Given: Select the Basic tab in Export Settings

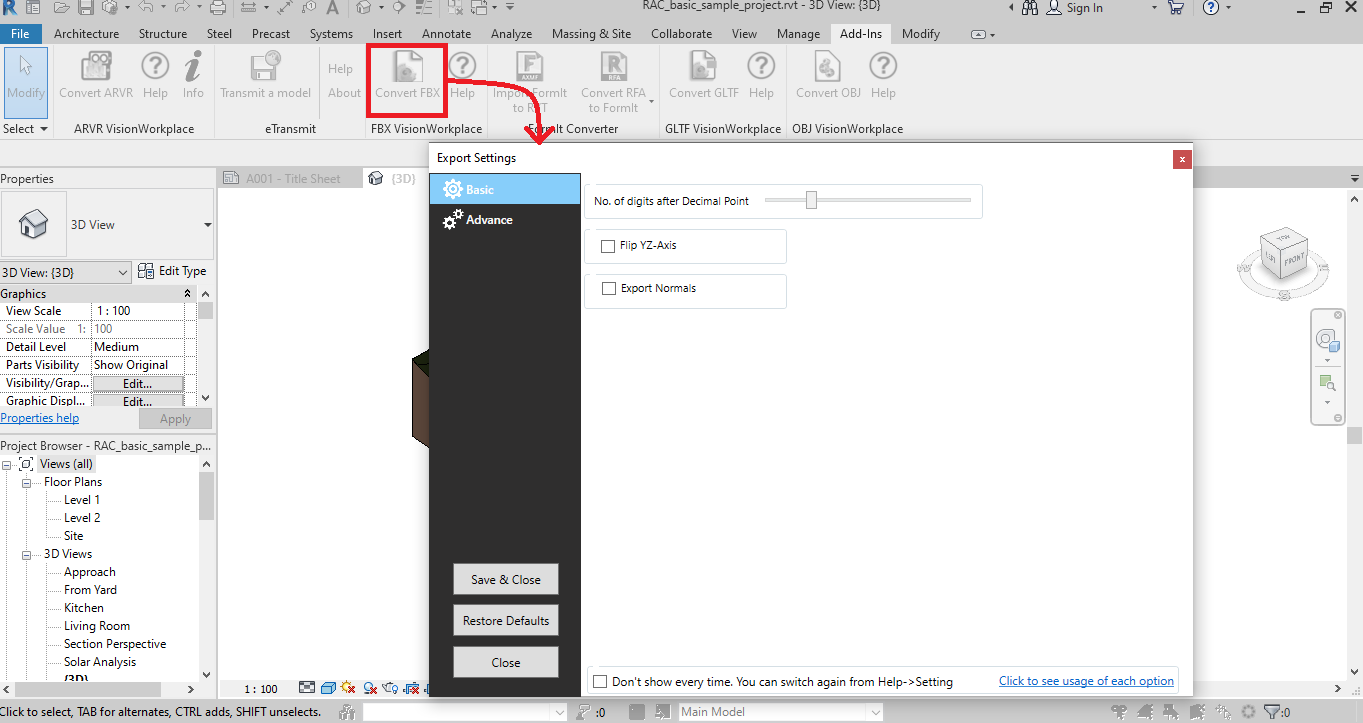Looking at the screenshot, I should click(505, 189).
